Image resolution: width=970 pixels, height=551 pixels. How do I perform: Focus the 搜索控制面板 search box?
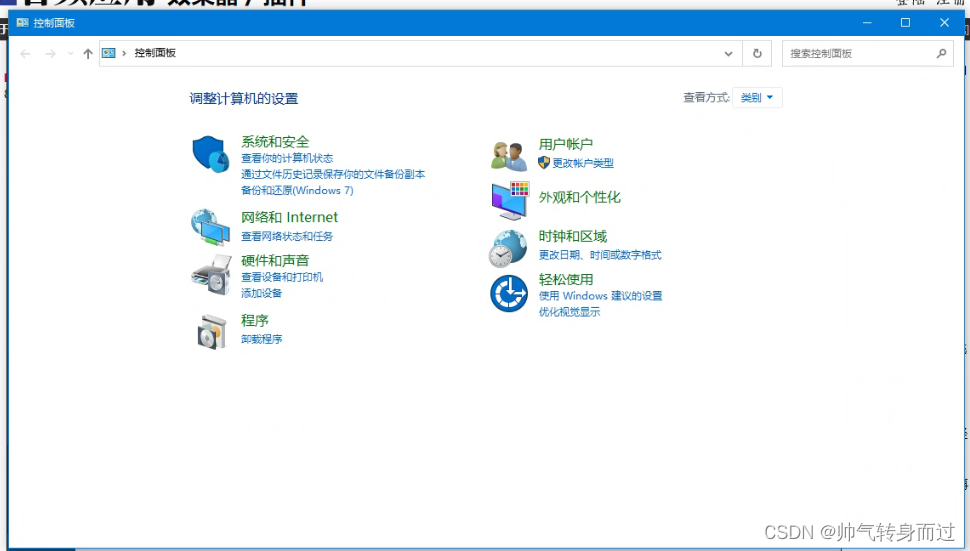(867, 53)
